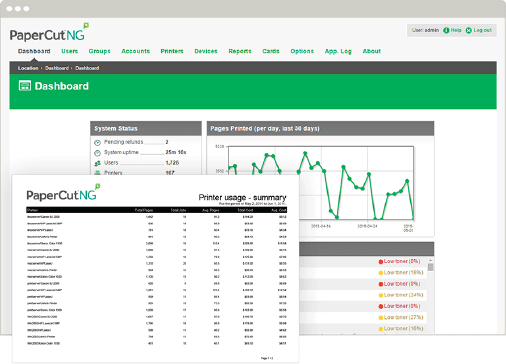
Task: Click the Pending refunds status icon
Action: [x=97, y=143]
